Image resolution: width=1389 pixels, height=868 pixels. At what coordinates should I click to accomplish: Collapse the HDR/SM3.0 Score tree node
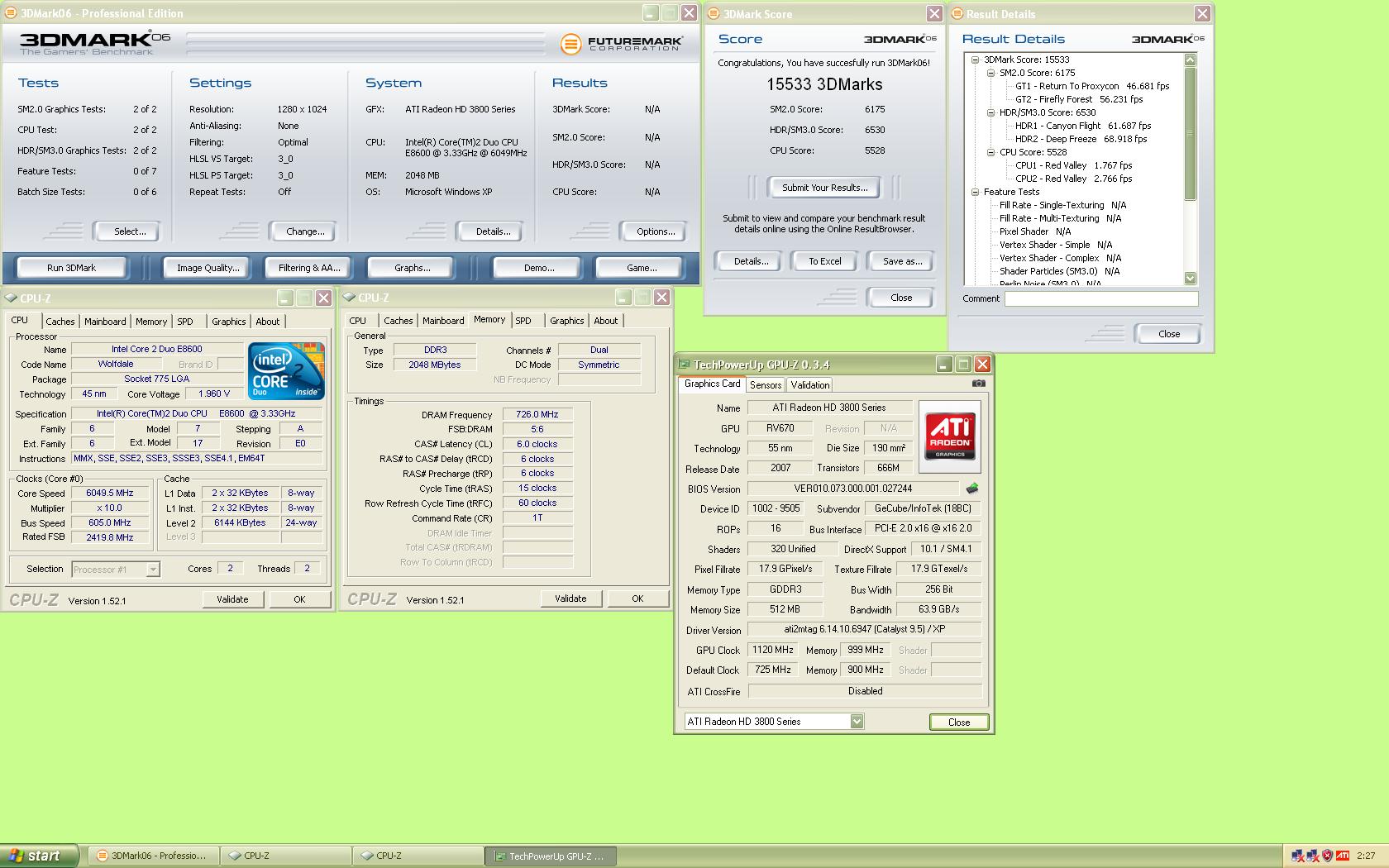tap(990, 112)
